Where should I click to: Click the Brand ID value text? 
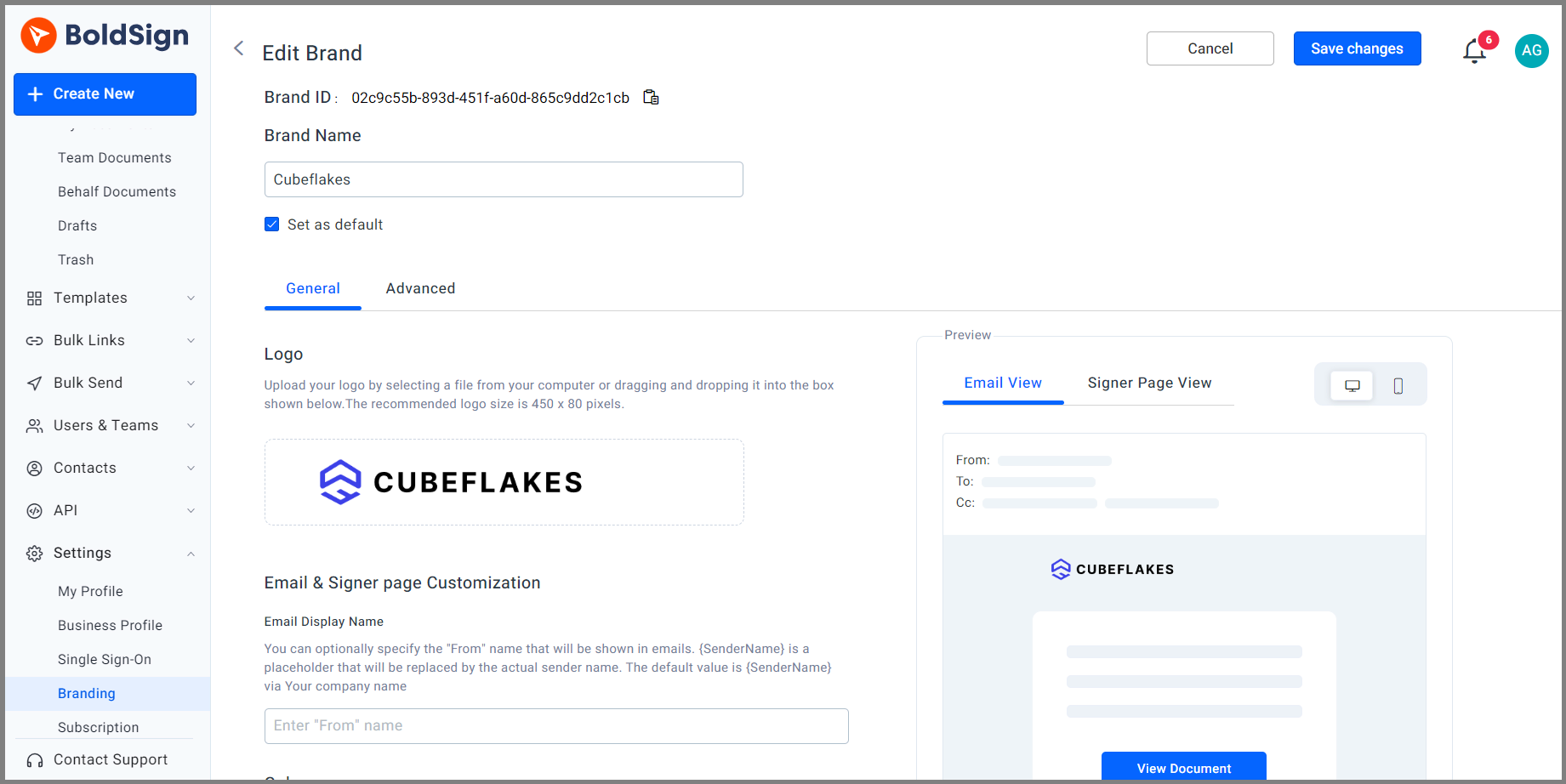pos(491,98)
